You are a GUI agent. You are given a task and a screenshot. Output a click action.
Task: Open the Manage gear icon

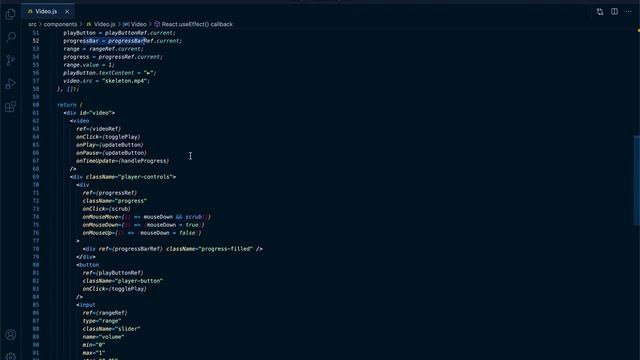click(x=11, y=356)
